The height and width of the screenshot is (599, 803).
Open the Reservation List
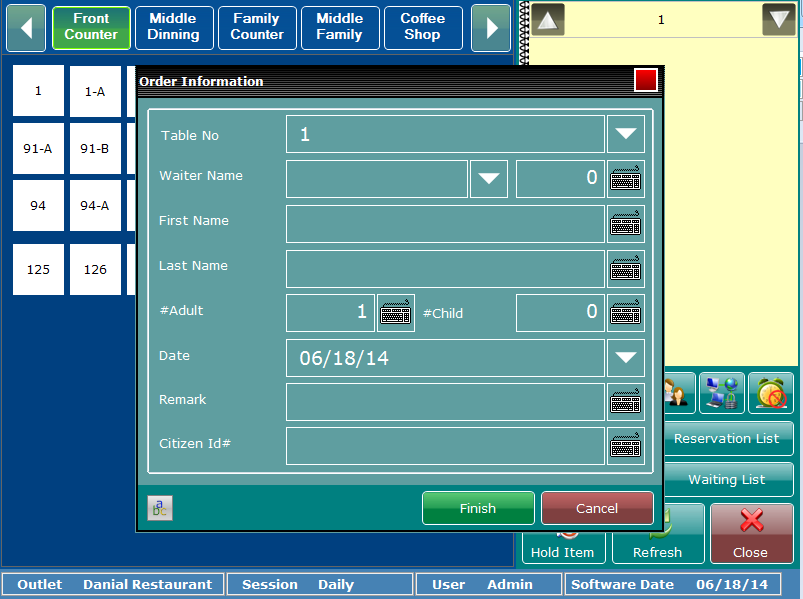click(x=729, y=439)
